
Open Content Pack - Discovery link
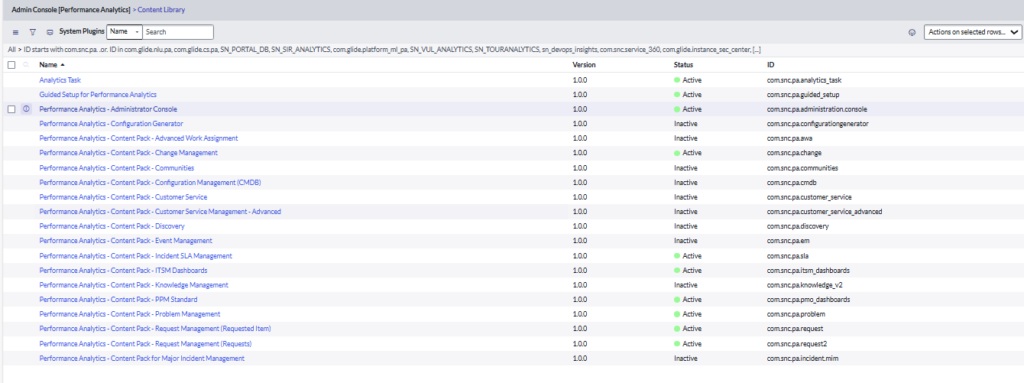click(112, 226)
